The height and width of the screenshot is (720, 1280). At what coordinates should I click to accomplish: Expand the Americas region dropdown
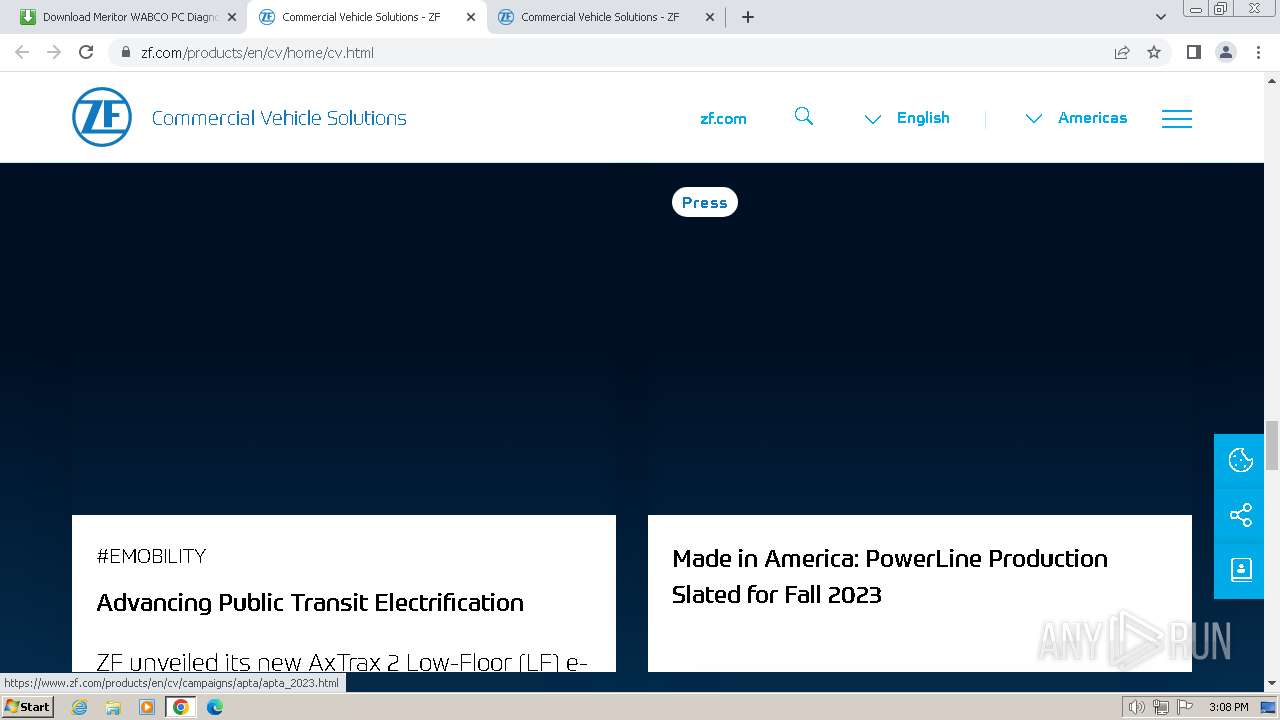[x=1076, y=118]
